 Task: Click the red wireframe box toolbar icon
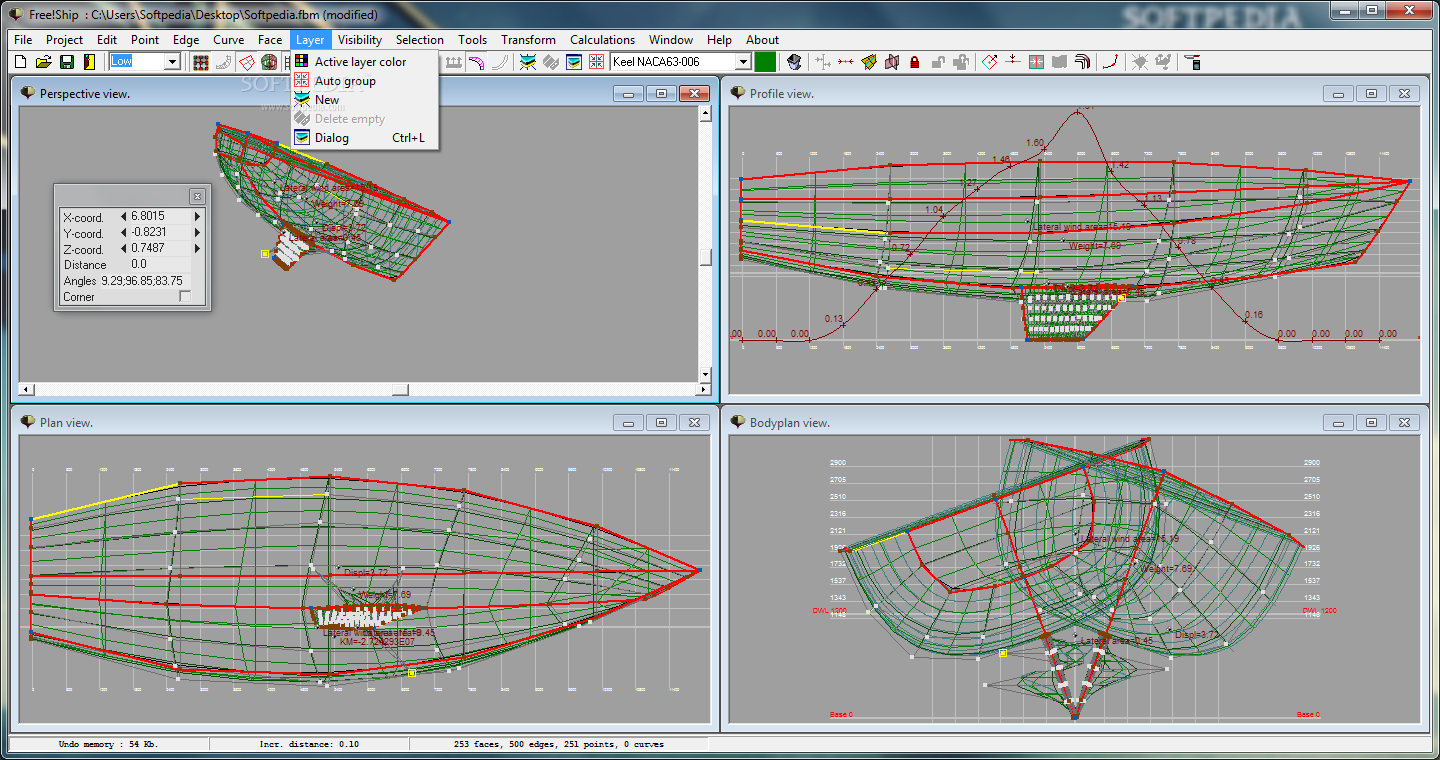246,62
